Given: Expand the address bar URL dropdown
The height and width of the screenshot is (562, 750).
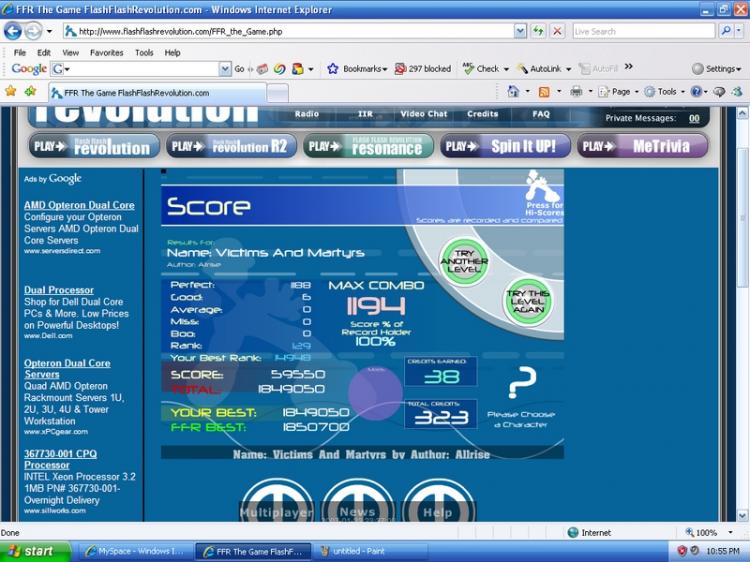Looking at the screenshot, I should coord(520,32).
